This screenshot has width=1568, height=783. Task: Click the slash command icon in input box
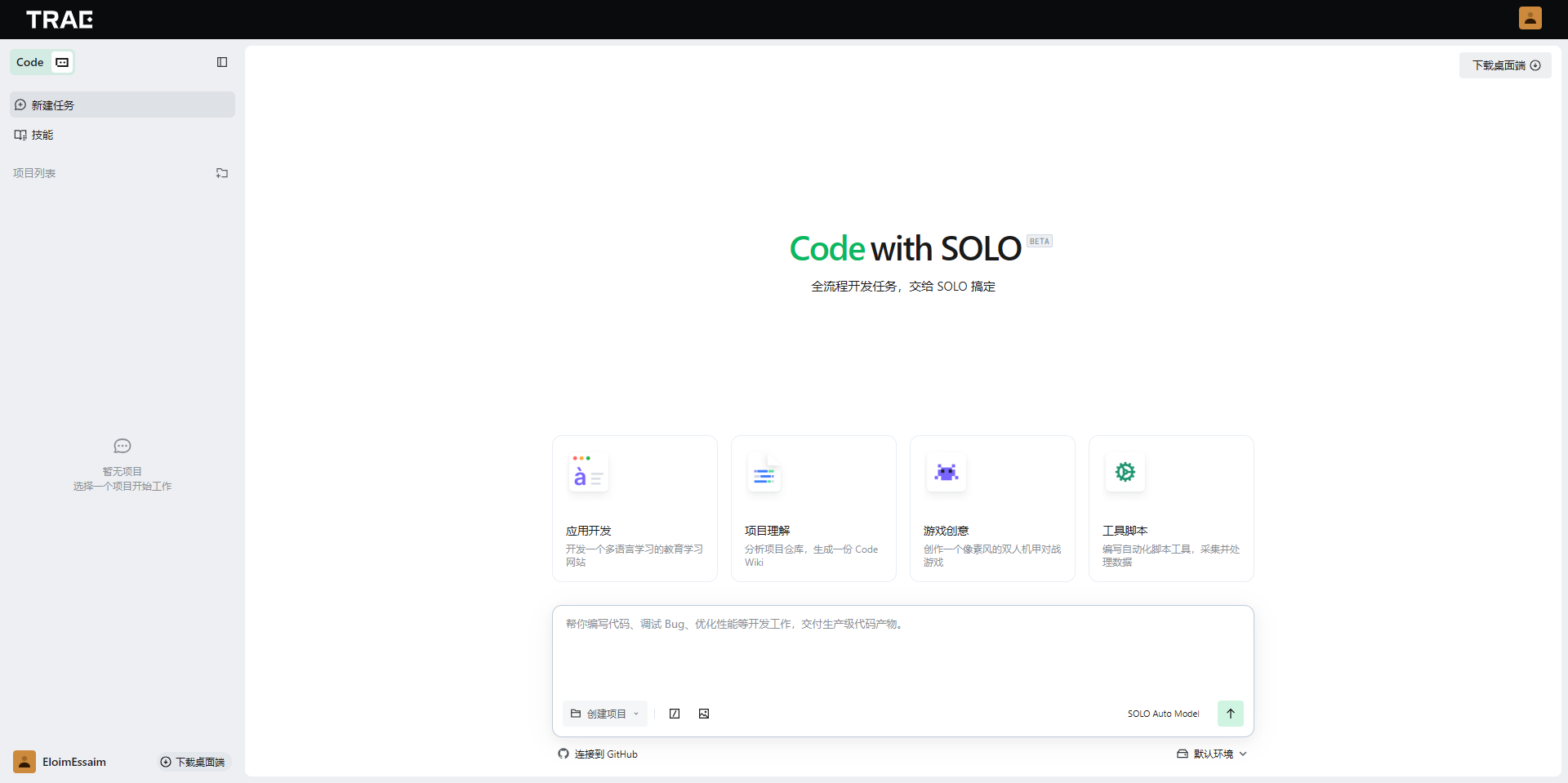(x=675, y=714)
